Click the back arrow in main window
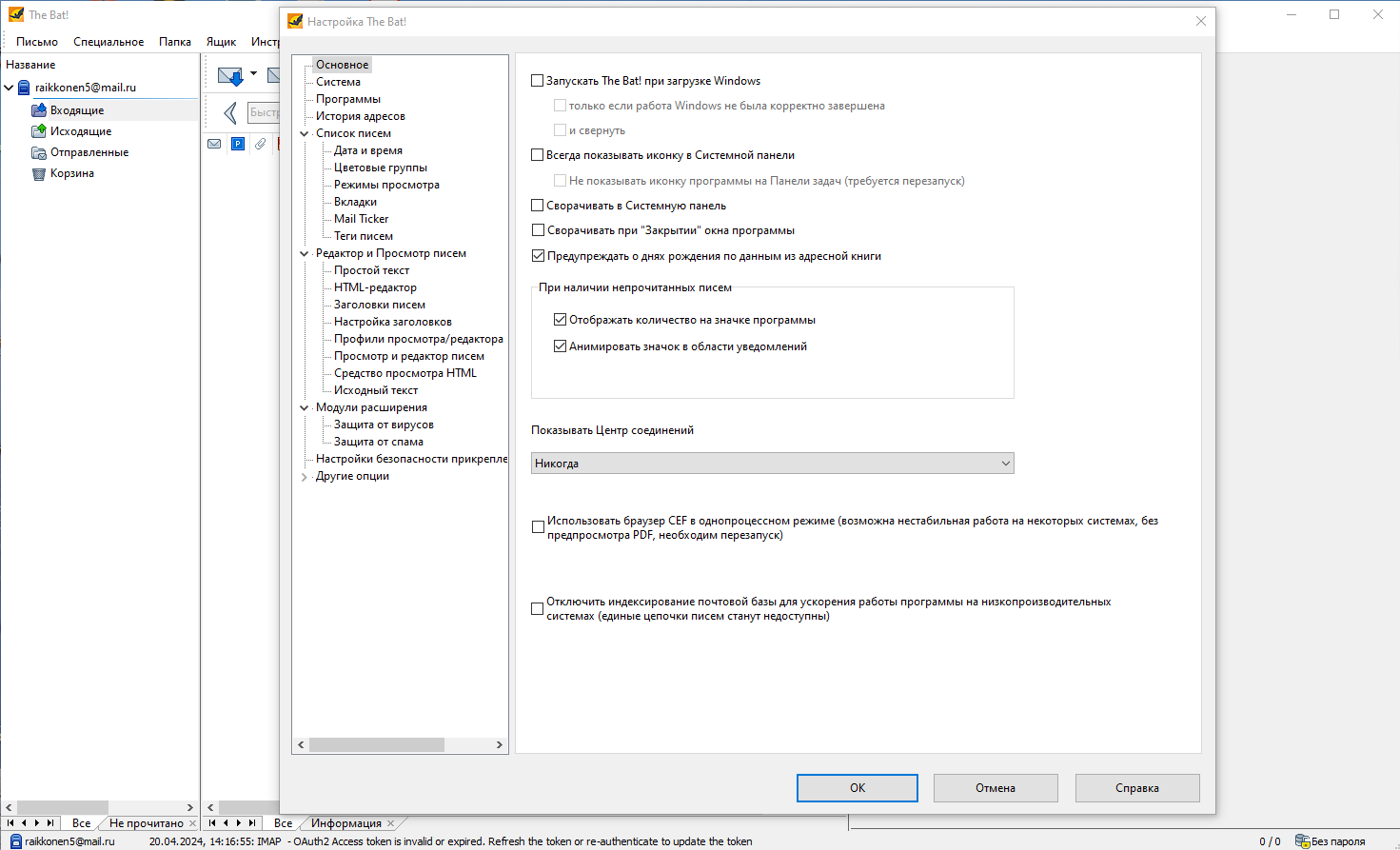 coord(230,113)
